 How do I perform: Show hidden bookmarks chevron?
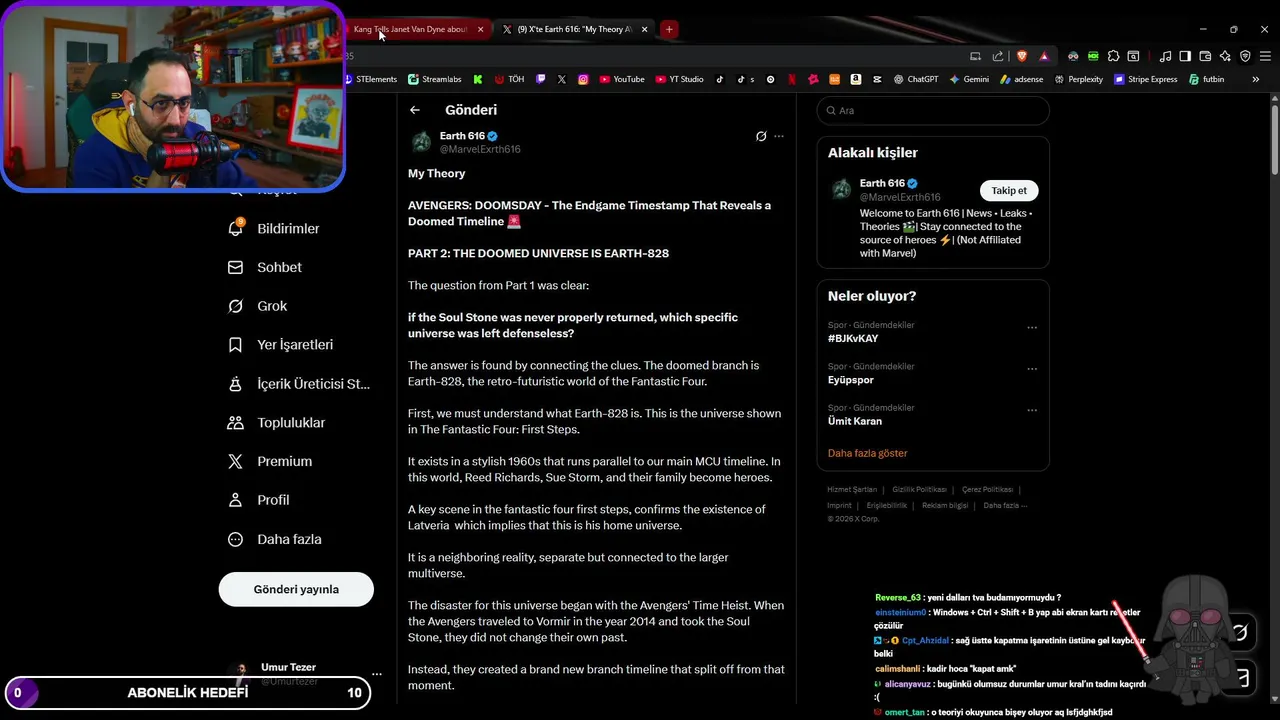pyautogui.click(x=1256, y=79)
